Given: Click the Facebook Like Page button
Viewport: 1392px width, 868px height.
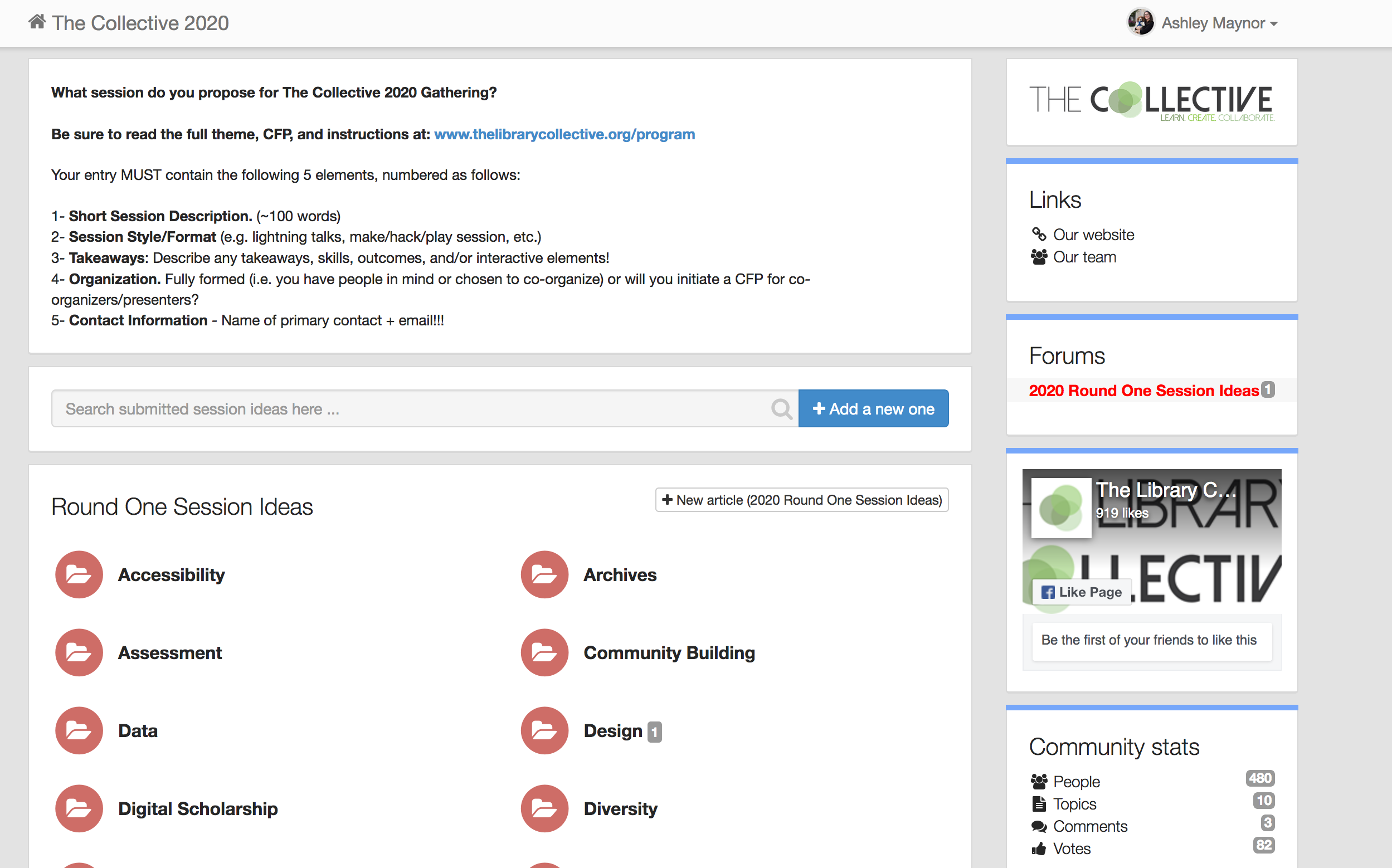Looking at the screenshot, I should [x=1081, y=592].
